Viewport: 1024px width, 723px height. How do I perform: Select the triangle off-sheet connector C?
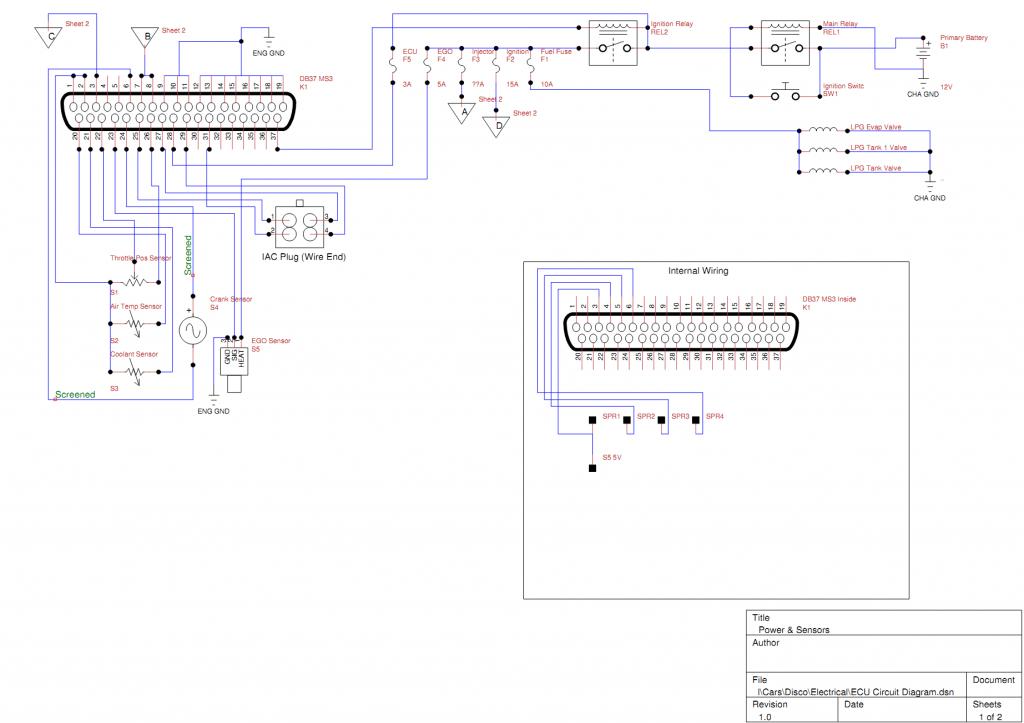46,37
